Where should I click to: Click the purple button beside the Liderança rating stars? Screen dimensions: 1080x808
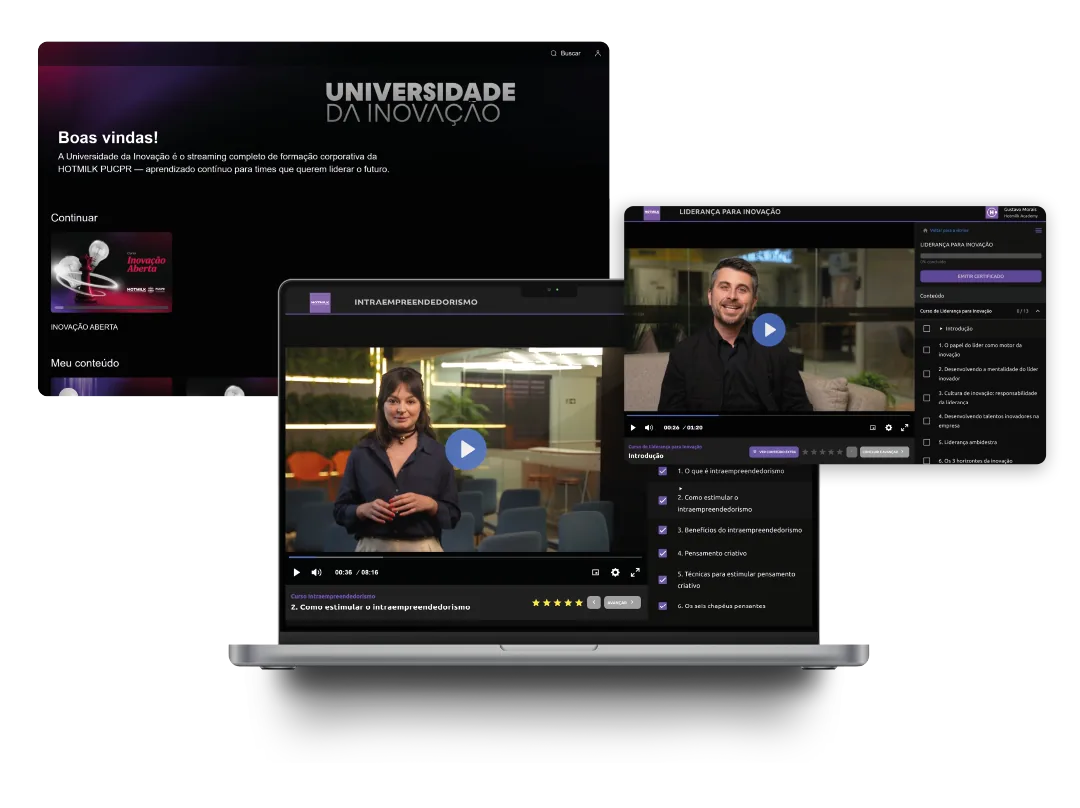tap(773, 452)
